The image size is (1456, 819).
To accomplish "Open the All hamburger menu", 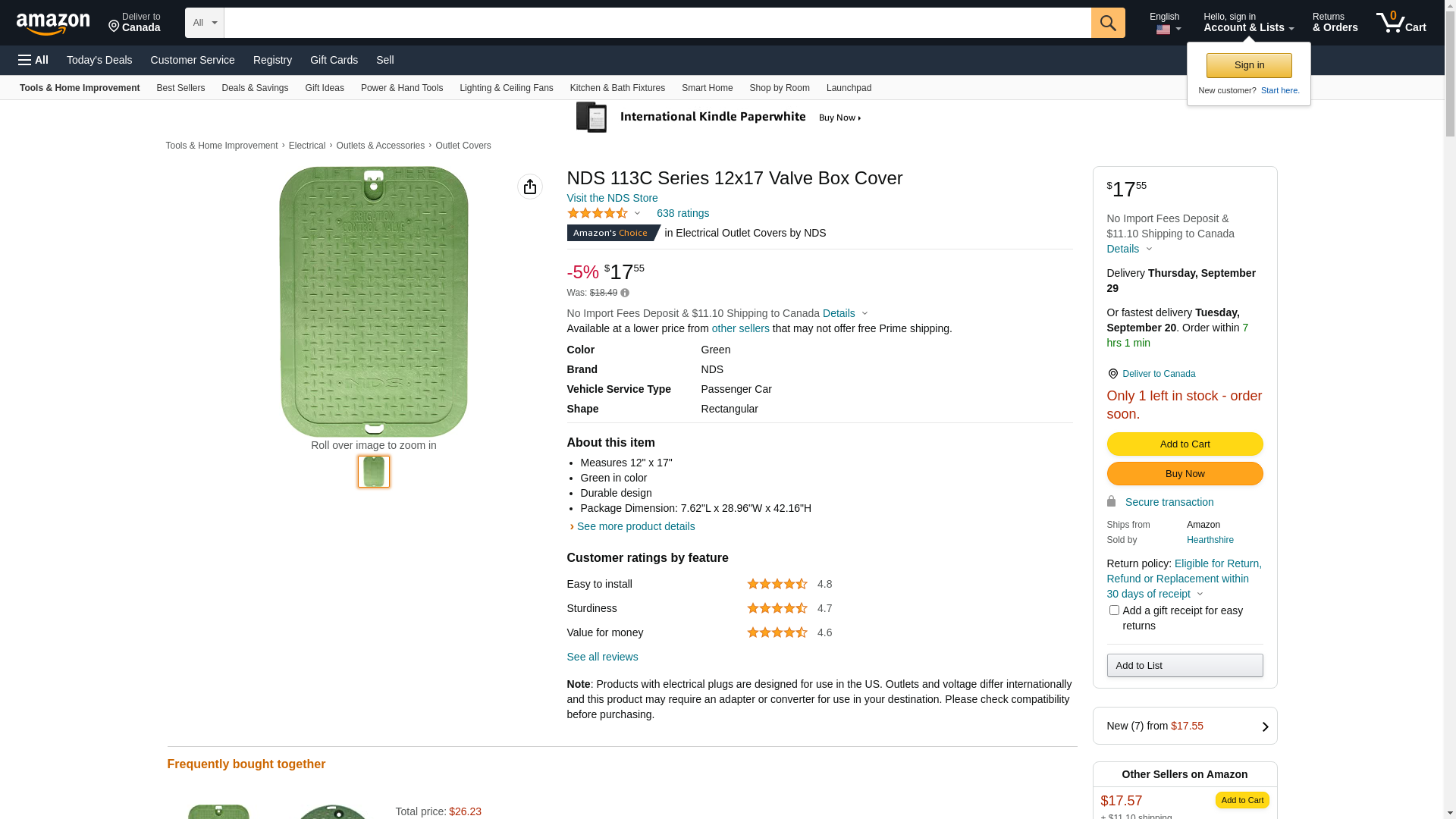I will tap(33, 60).
